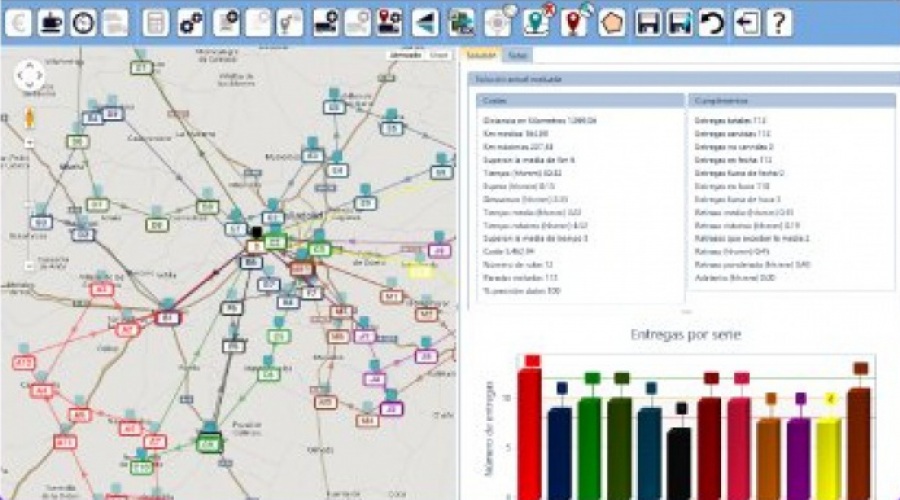Select the left map type button at map top-right
This screenshot has height=500, width=900.
pyautogui.click(x=406, y=55)
